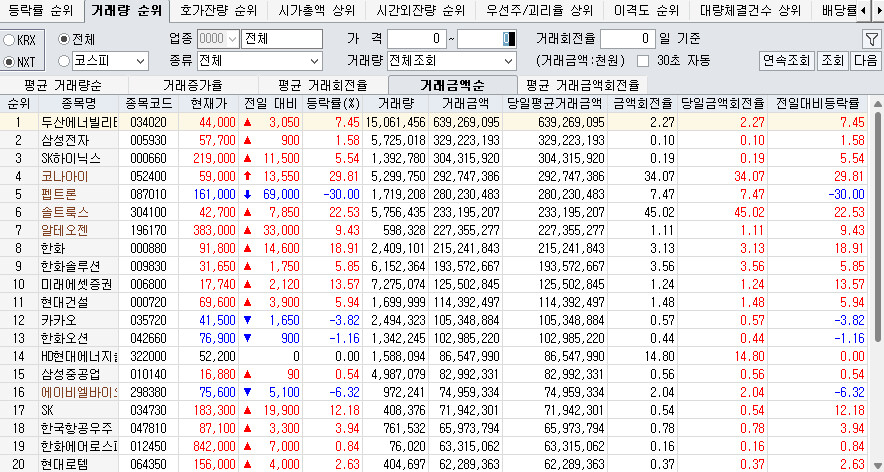Select the 전체 market radio button
The width and height of the screenshot is (884, 472).
pyautogui.click(x=65, y=39)
